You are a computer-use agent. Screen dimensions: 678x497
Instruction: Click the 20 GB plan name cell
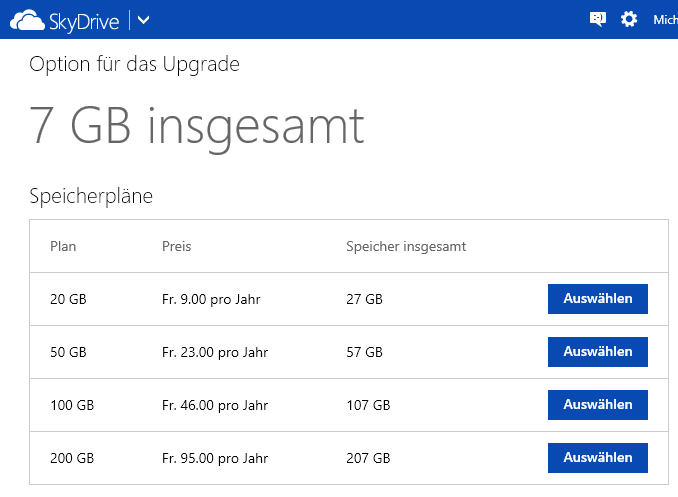pyautogui.click(x=68, y=299)
